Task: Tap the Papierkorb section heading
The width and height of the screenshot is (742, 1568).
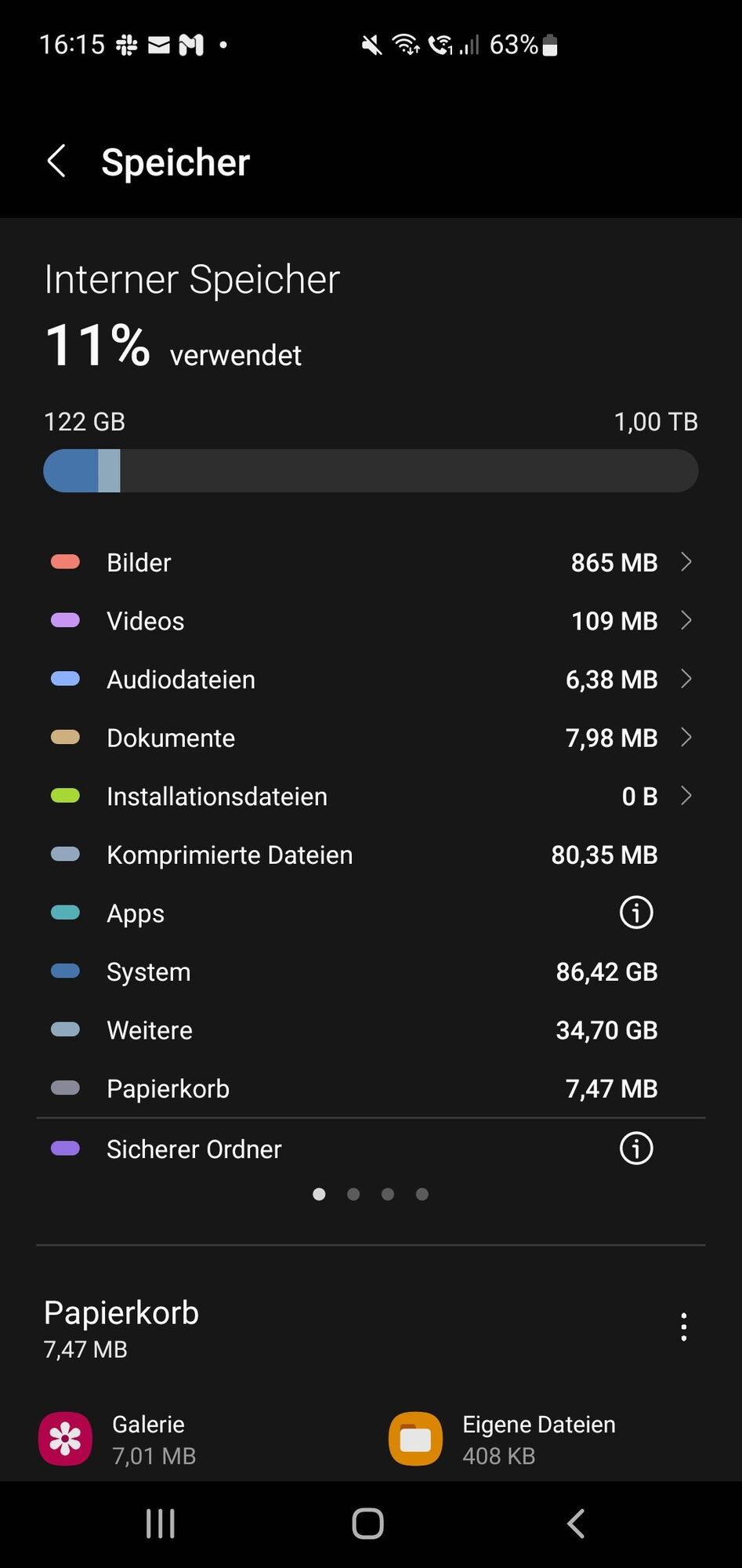Action: click(121, 1313)
